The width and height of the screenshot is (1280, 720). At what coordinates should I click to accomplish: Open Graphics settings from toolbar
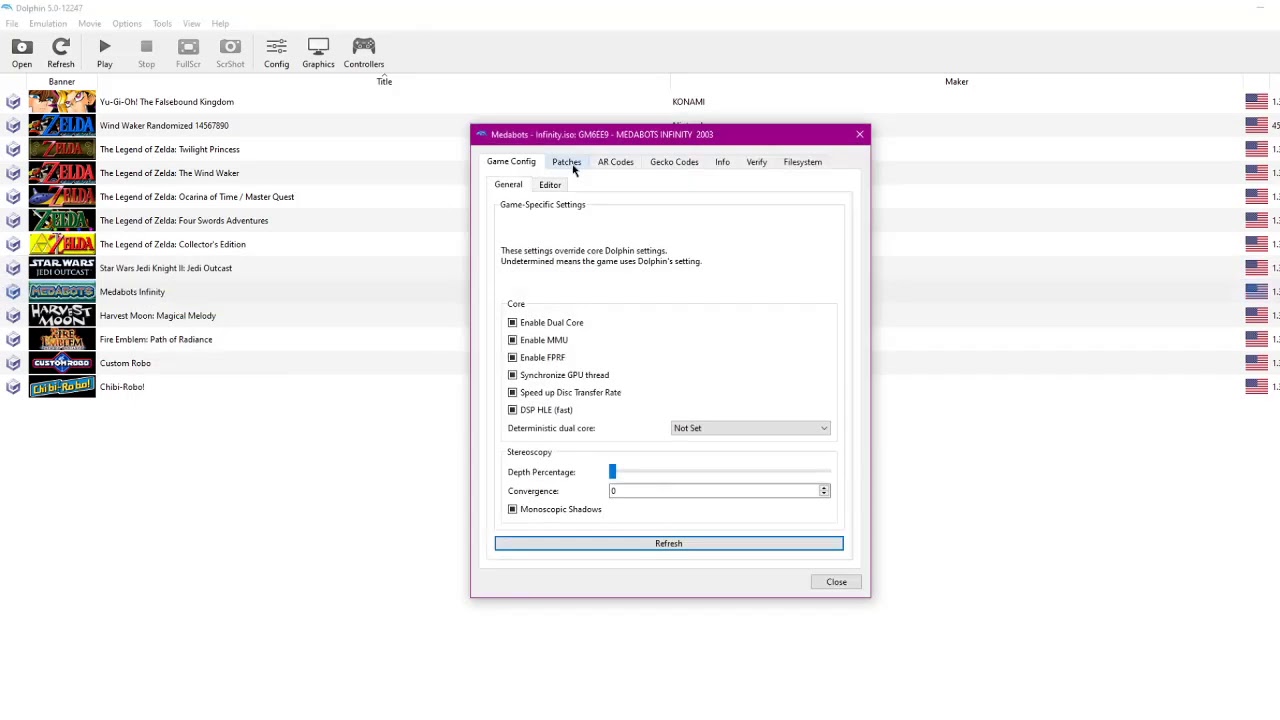point(318,53)
